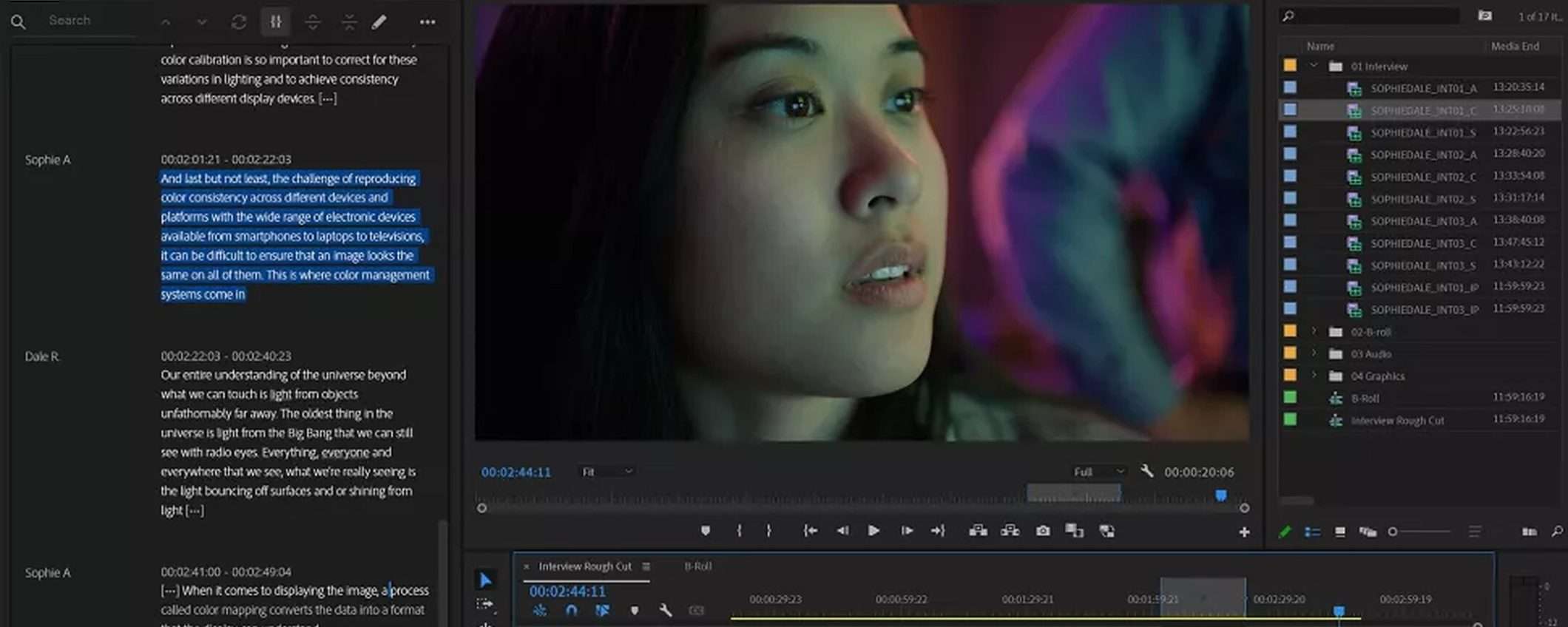Switch Project panel to list view
The width and height of the screenshot is (1568, 627).
pyautogui.click(x=1312, y=532)
